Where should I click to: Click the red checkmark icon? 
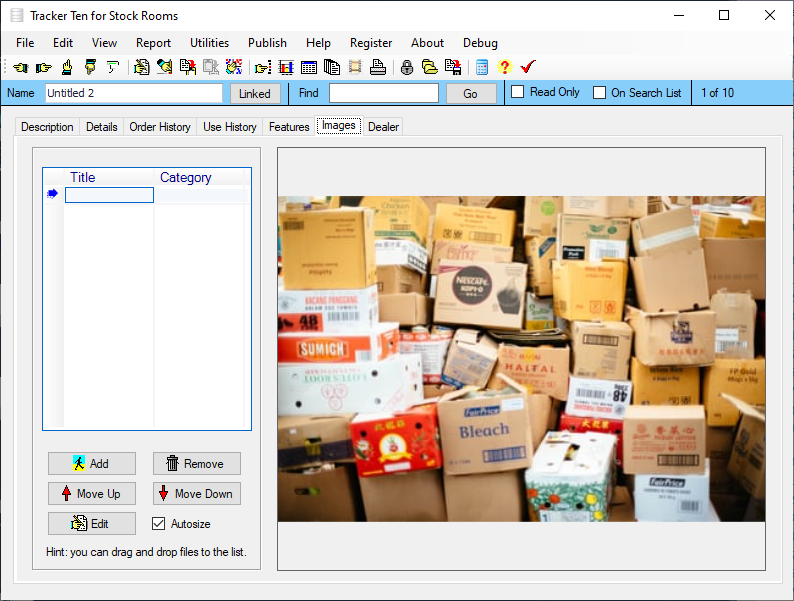[x=528, y=67]
